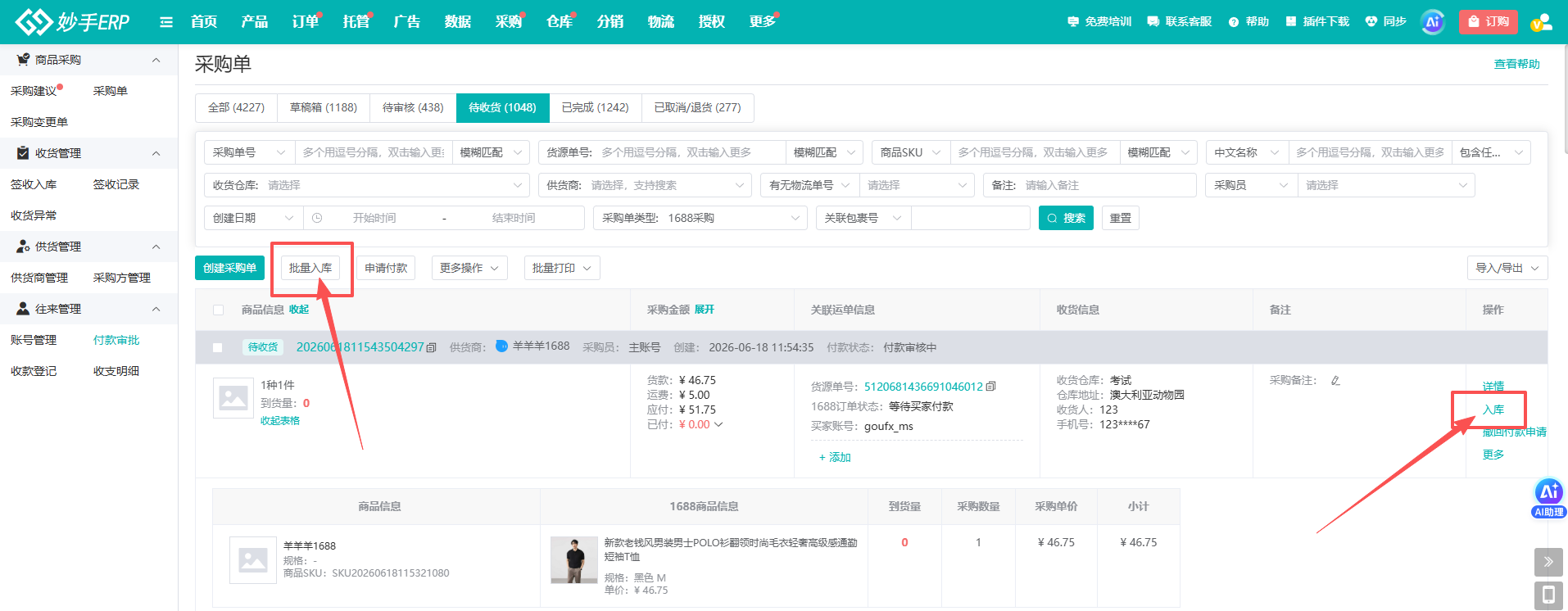Click 插件下载 in the header

click(1317, 22)
